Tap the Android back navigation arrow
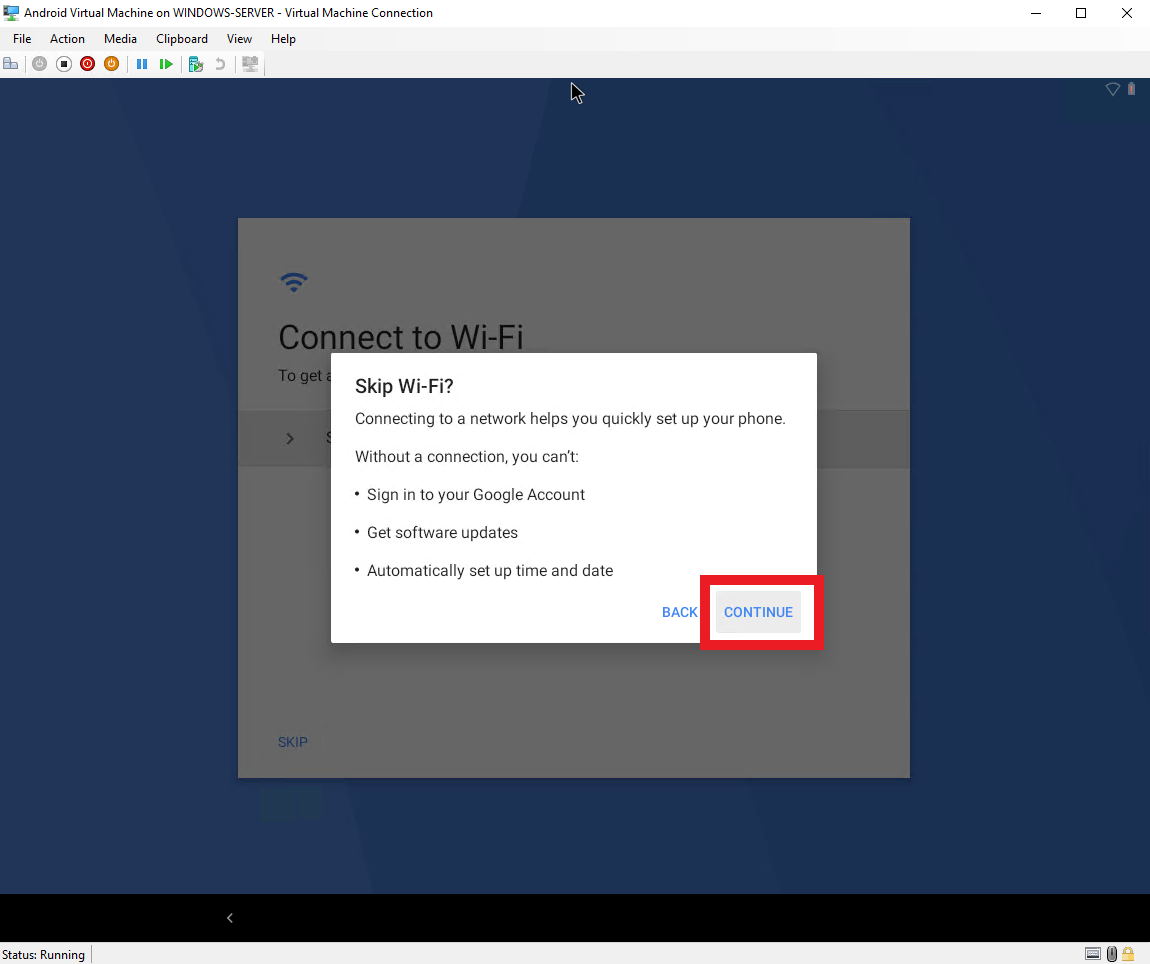The width and height of the screenshot is (1150, 964). coord(229,918)
